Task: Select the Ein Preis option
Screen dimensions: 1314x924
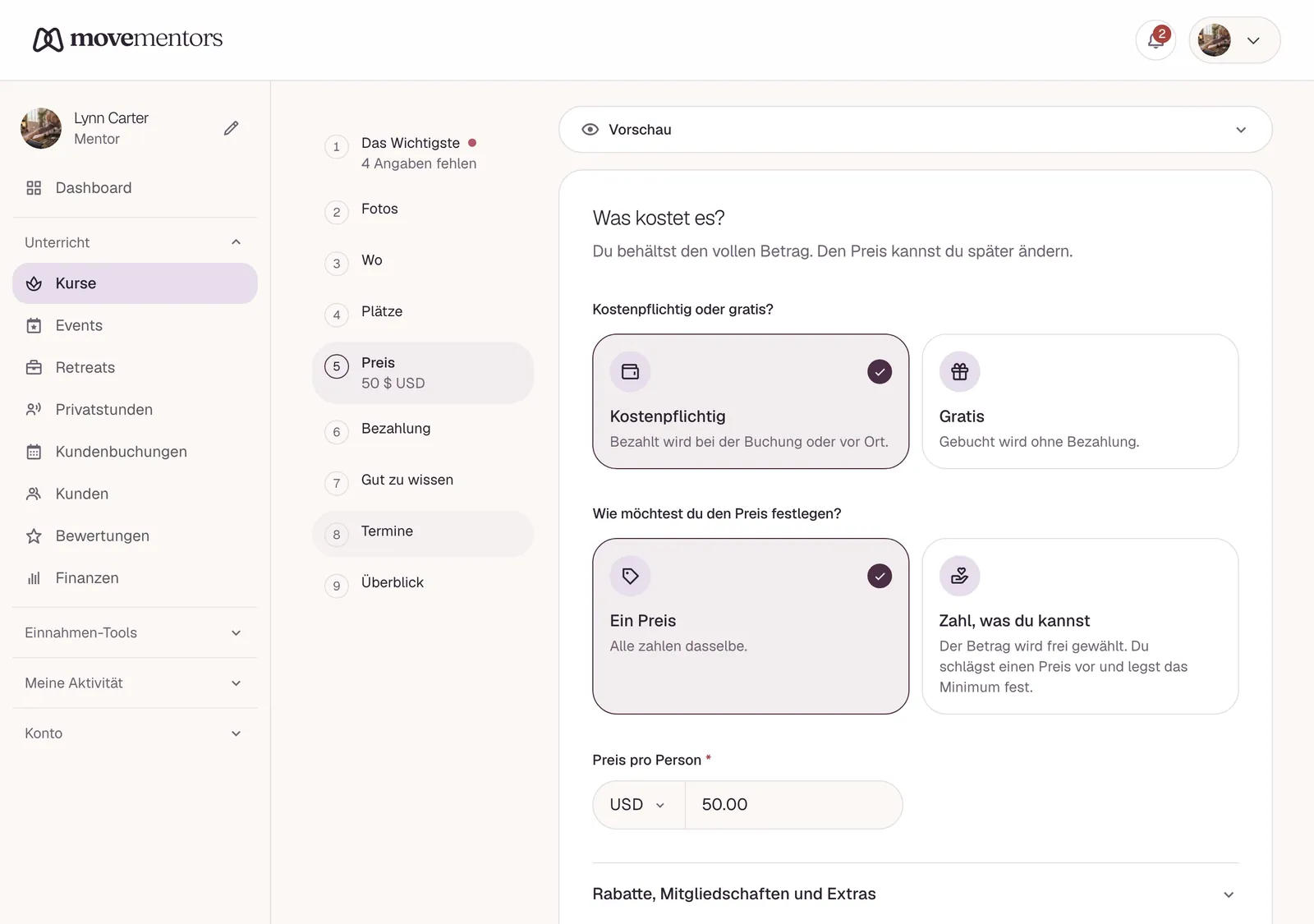Action: point(751,626)
